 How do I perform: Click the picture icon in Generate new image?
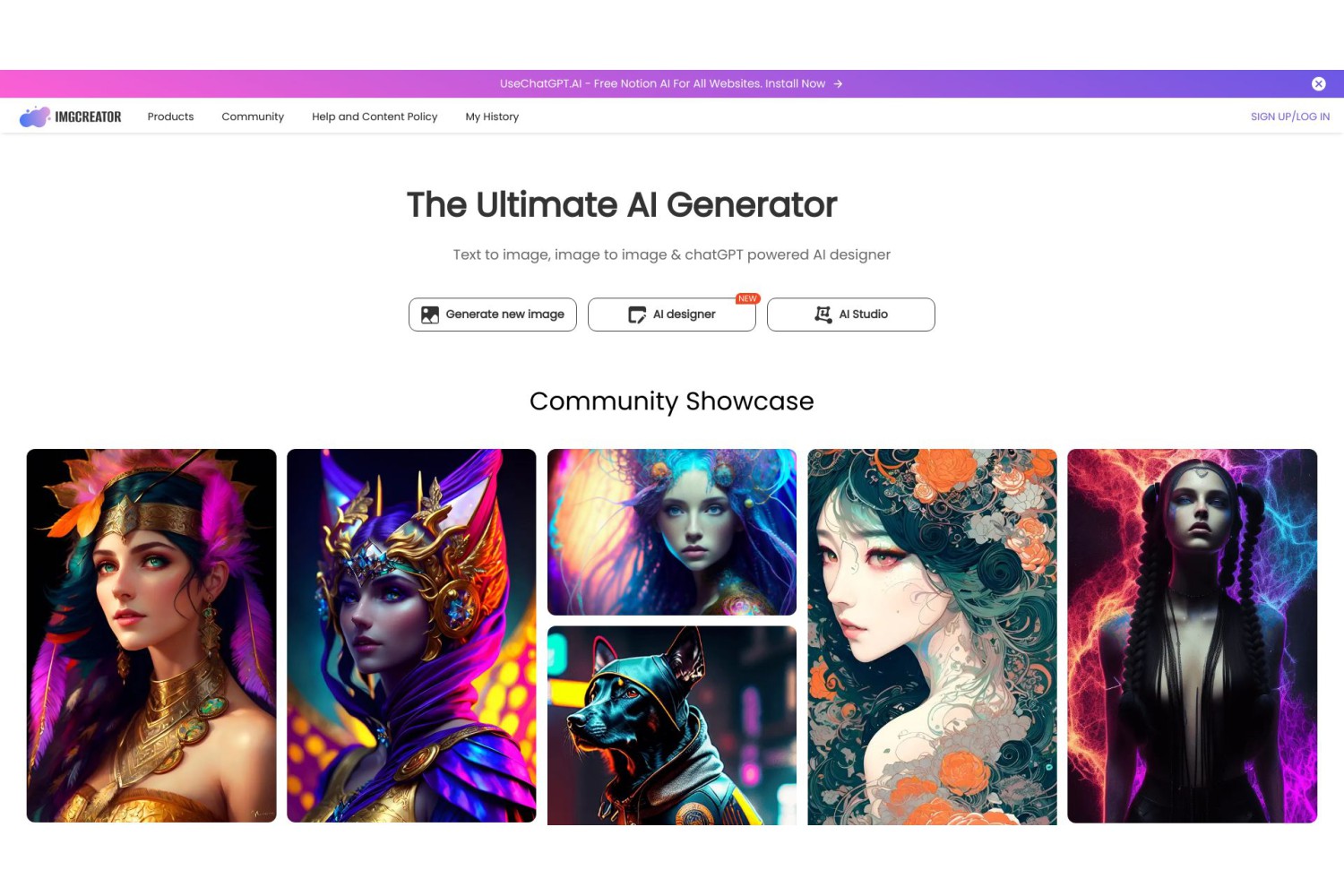pyautogui.click(x=430, y=314)
